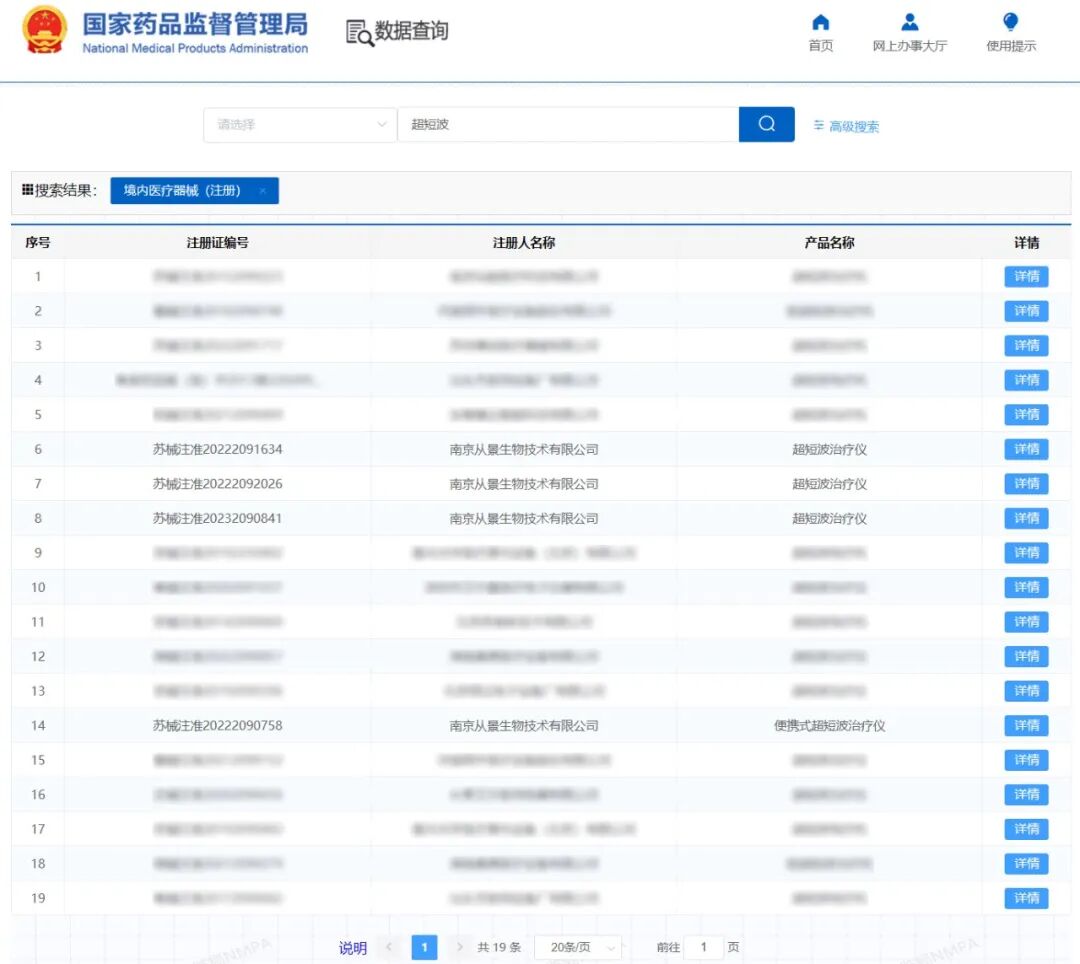Click the previous page arrow

tap(389, 947)
